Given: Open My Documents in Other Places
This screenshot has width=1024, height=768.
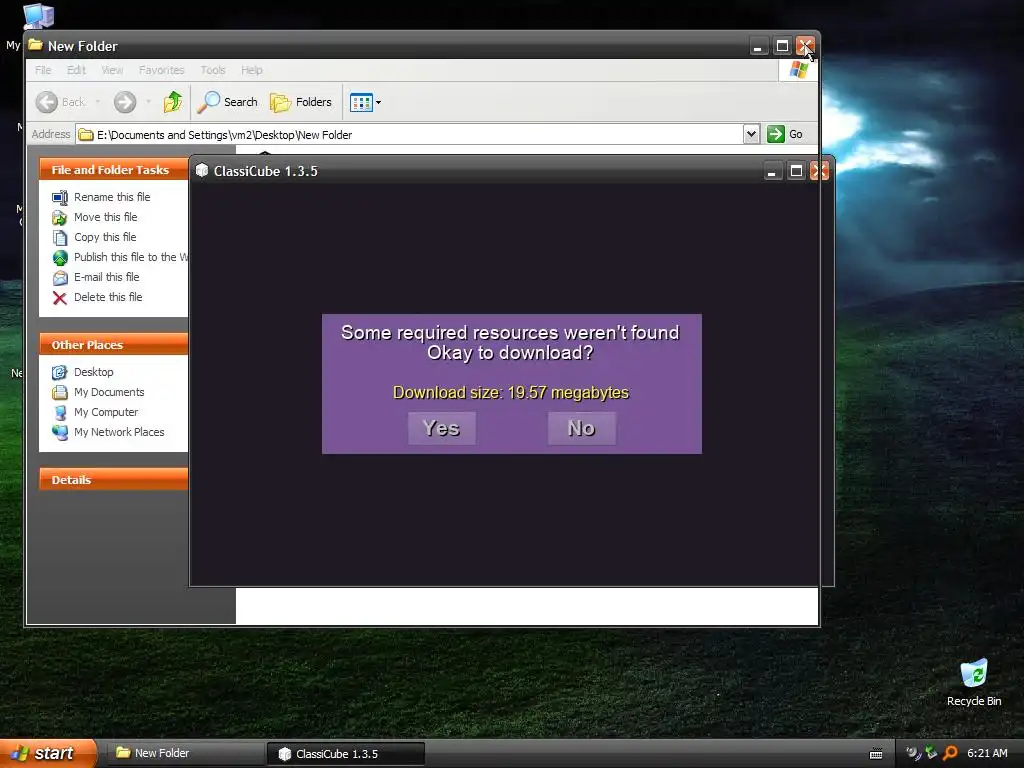Looking at the screenshot, I should click(x=109, y=392).
